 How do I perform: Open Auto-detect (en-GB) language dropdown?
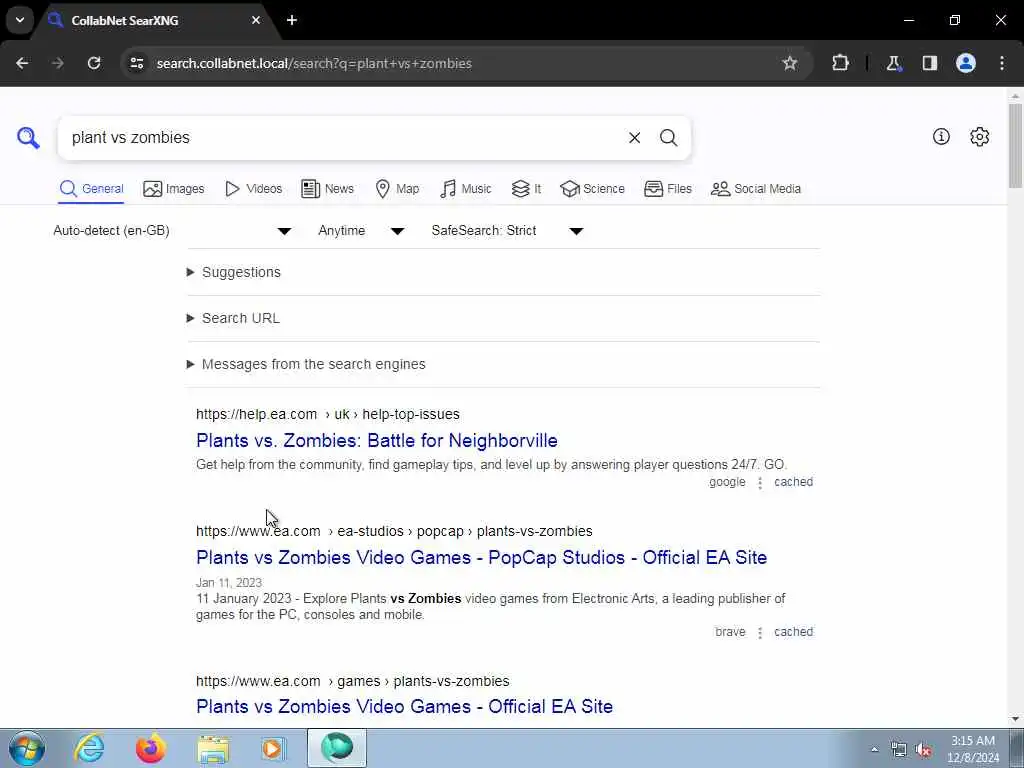[x=172, y=231]
